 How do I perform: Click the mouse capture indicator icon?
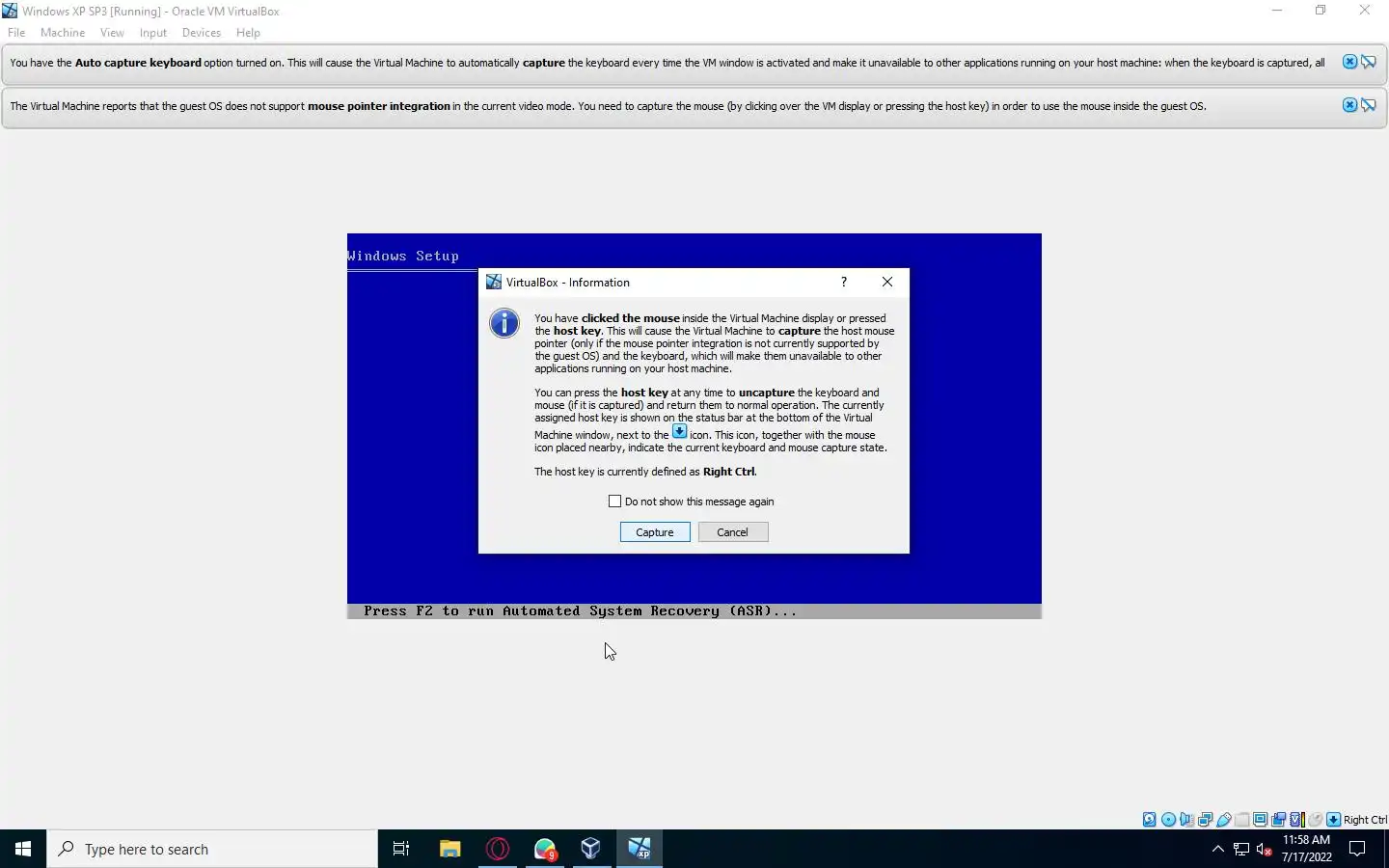click(1315, 820)
